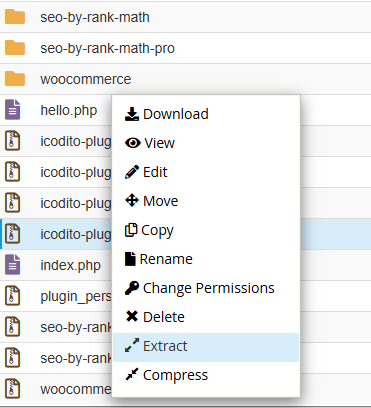Click the download tray icon
The height and width of the screenshot is (408, 371).
tap(132, 114)
